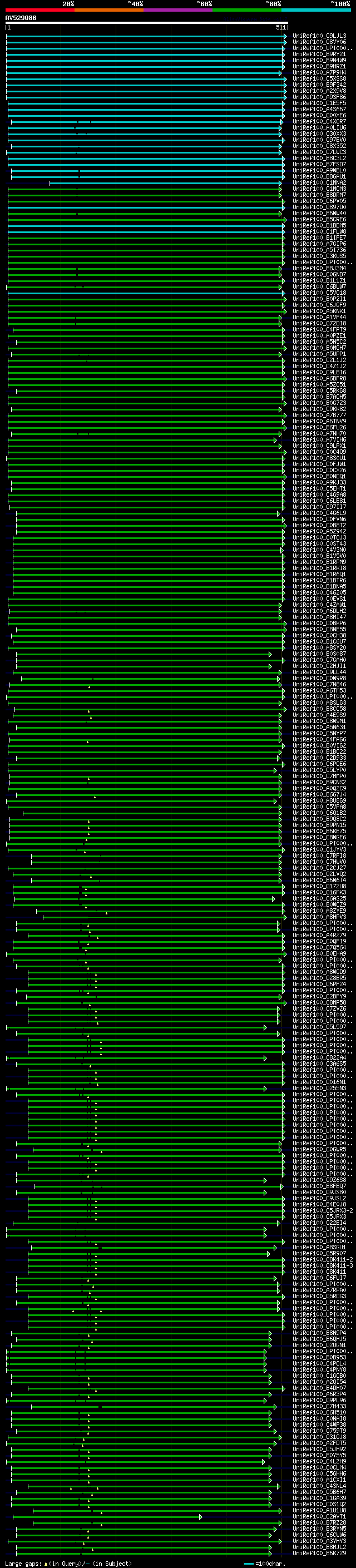
Task: Click the last hit label UniRef100_B6K729
Action: tap(319, 1554)
